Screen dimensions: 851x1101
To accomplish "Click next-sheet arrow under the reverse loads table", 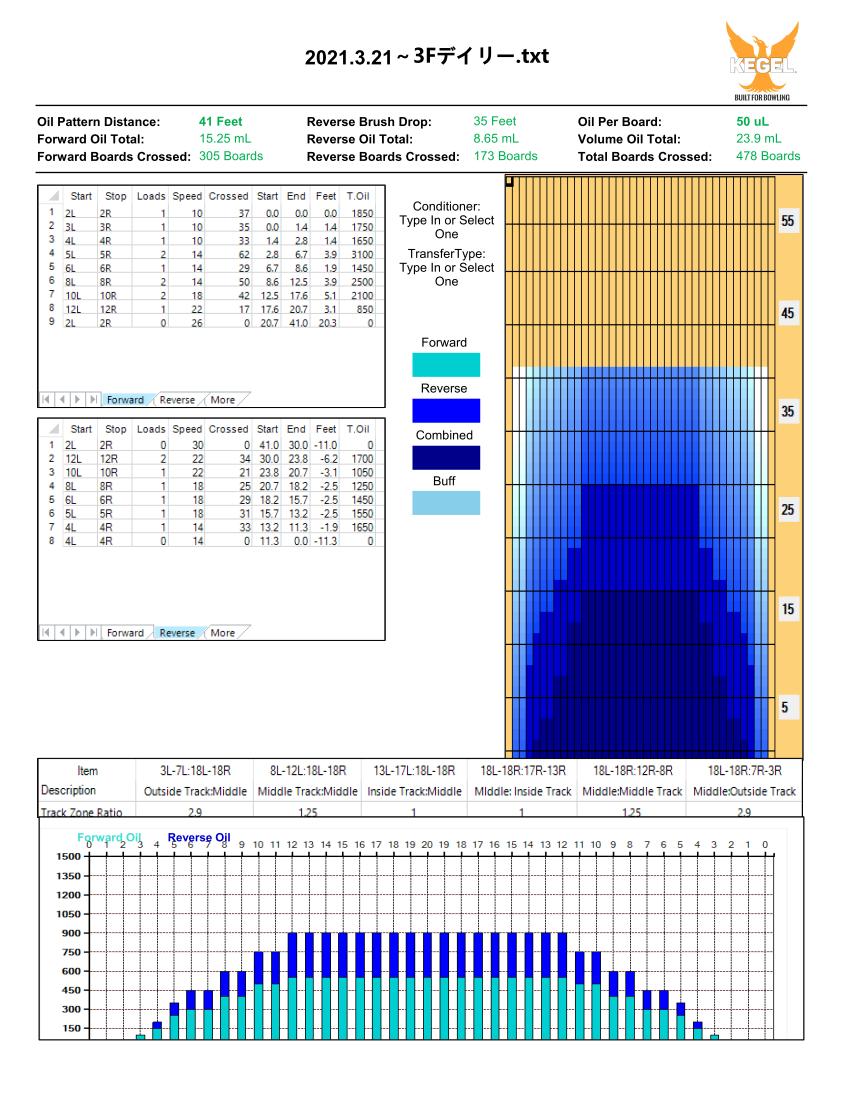I will click(x=77, y=633).
